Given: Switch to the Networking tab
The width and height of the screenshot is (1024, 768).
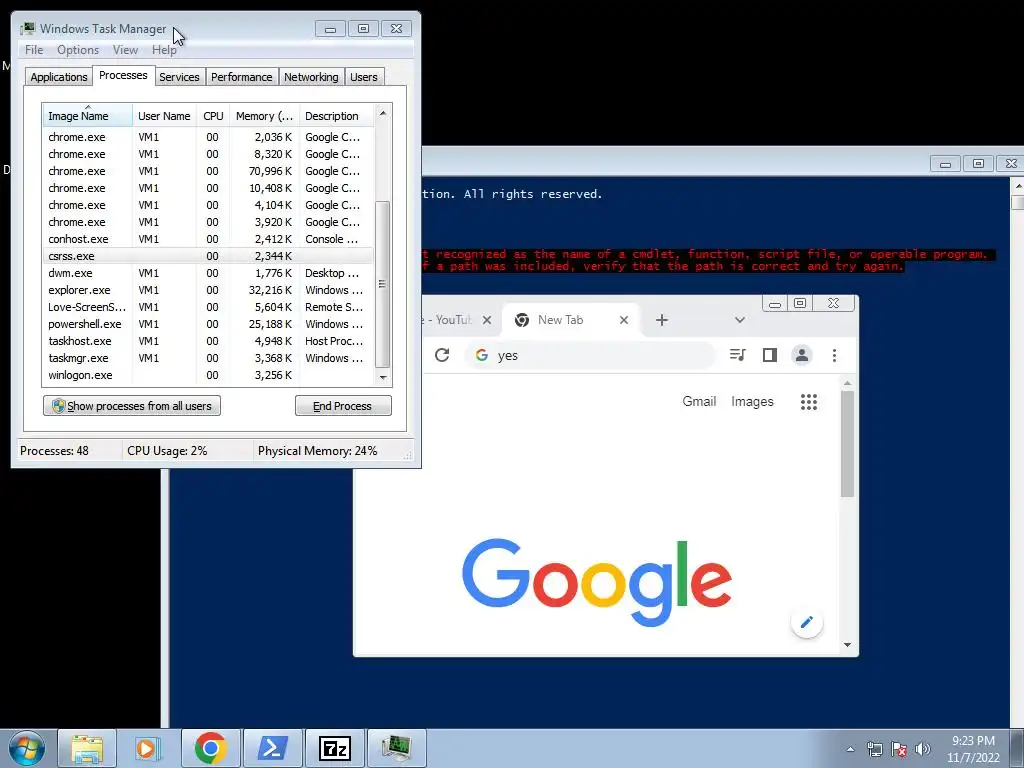Looking at the screenshot, I should (x=311, y=77).
